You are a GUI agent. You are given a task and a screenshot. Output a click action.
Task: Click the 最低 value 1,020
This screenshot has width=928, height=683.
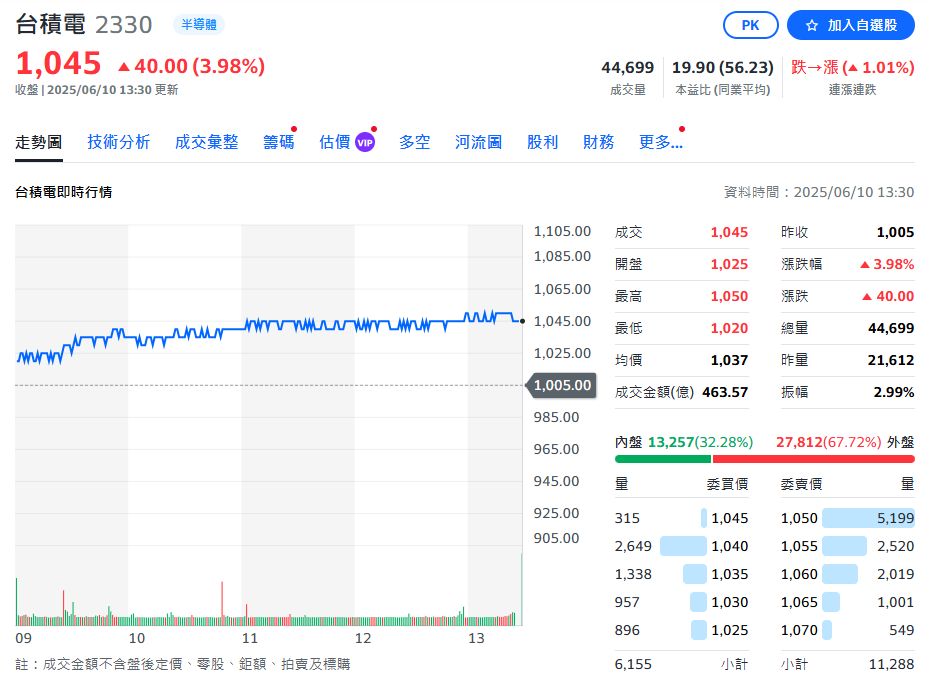(729, 328)
